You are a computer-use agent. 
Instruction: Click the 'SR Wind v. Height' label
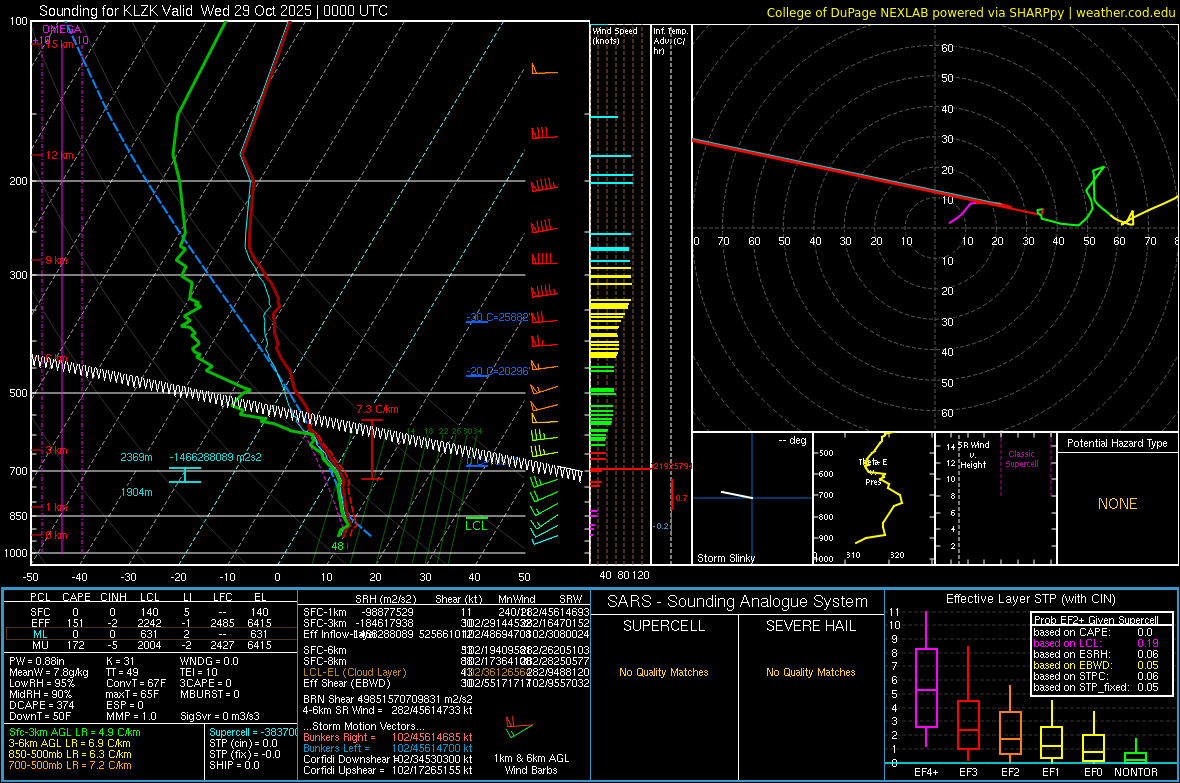973,455
